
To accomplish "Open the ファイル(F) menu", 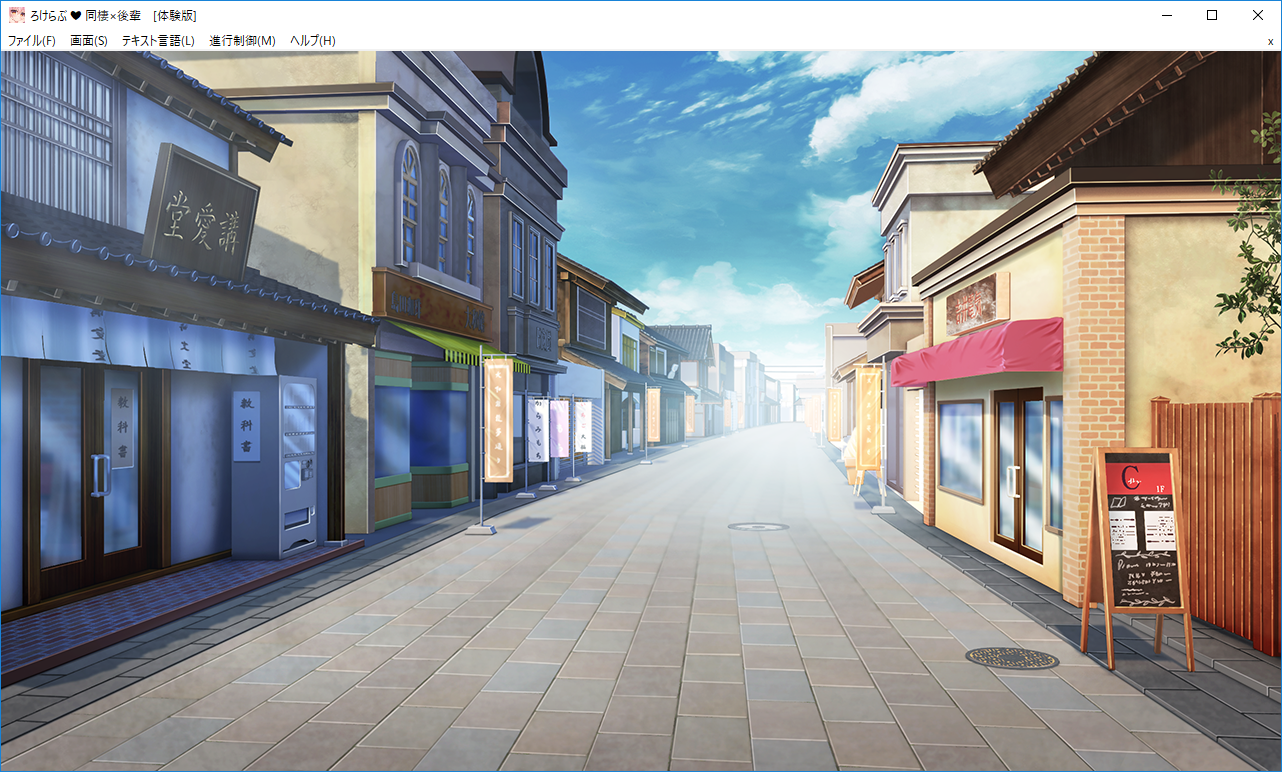I will [32, 41].
